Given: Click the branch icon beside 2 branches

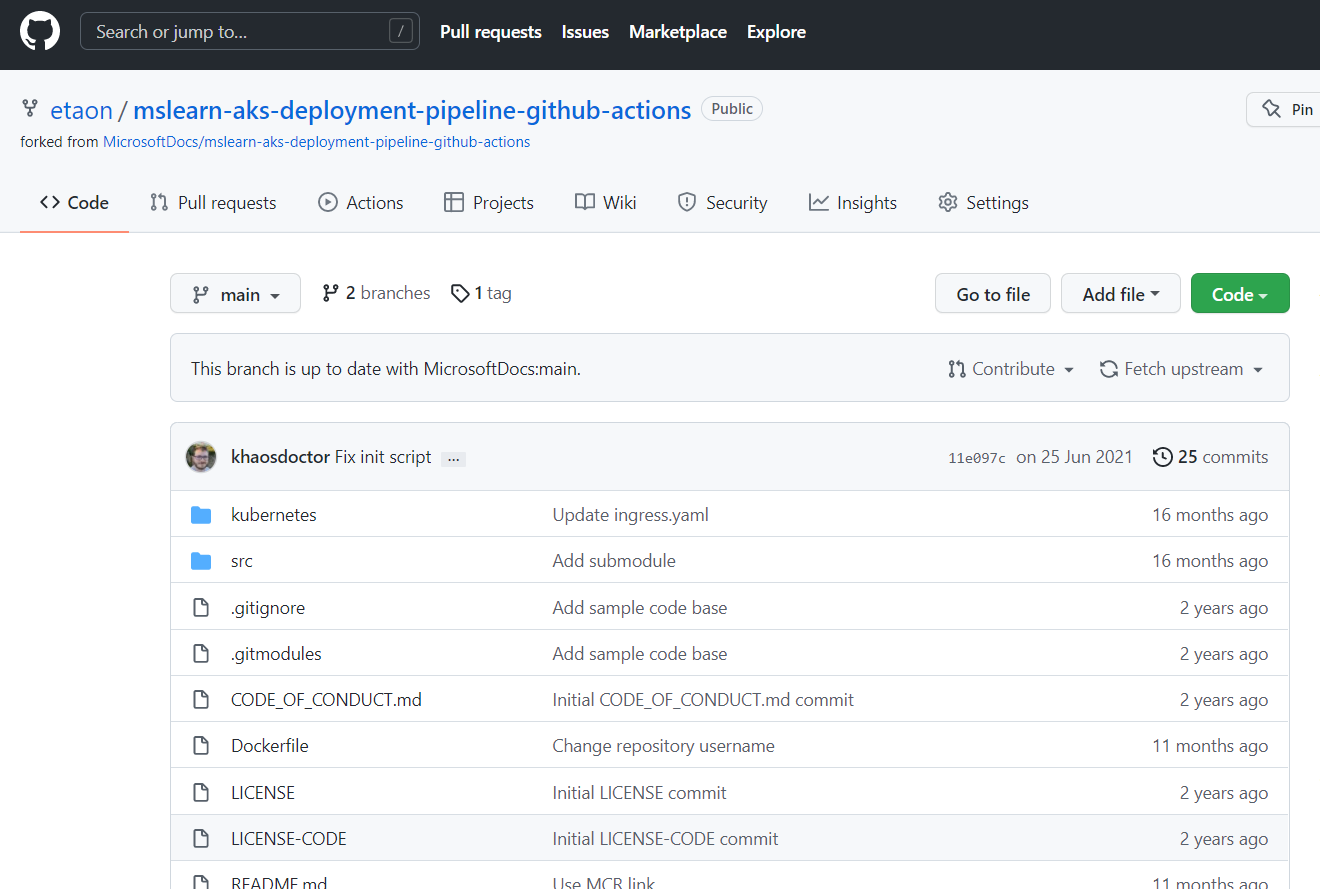Looking at the screenshot, I should (330, 293).
